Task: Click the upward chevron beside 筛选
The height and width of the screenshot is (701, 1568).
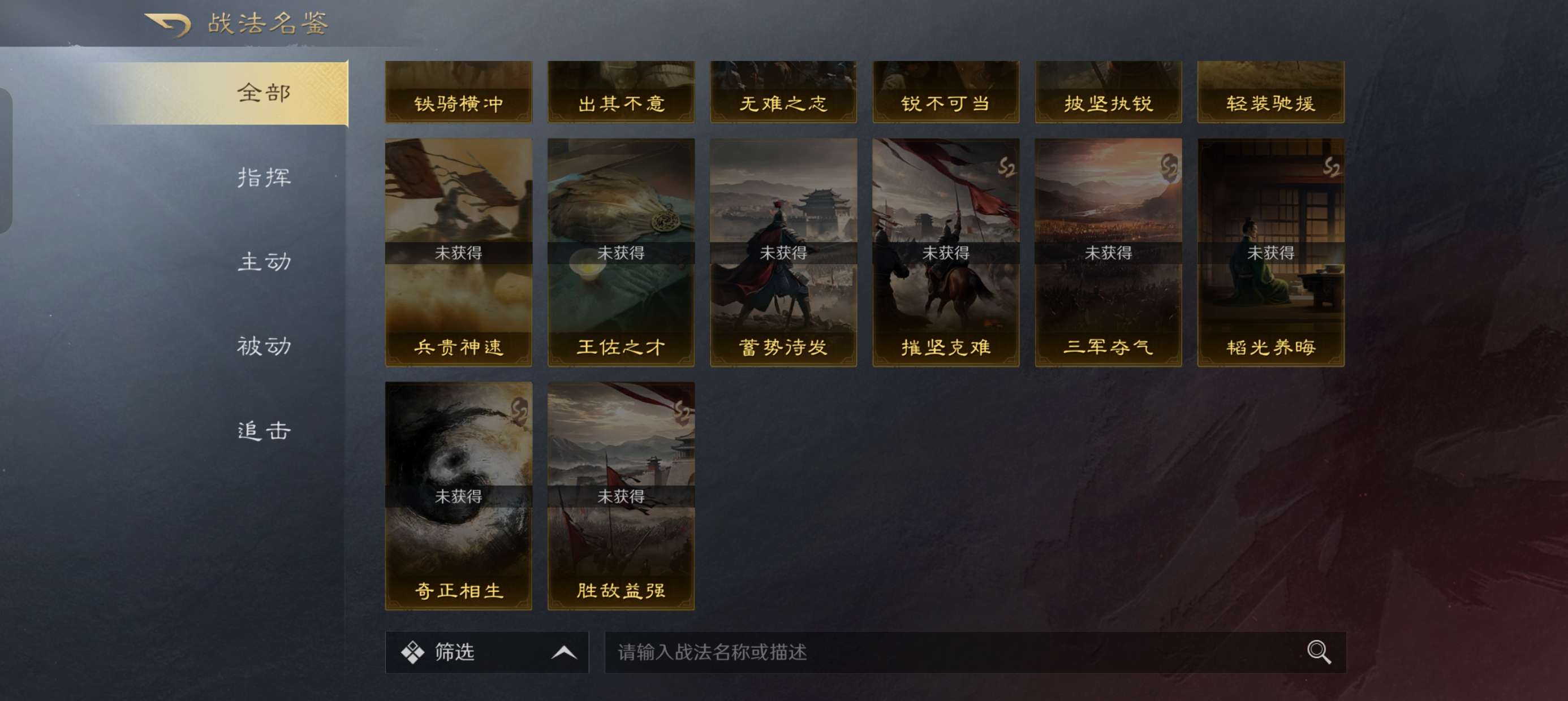Action: tap(563, 652)
